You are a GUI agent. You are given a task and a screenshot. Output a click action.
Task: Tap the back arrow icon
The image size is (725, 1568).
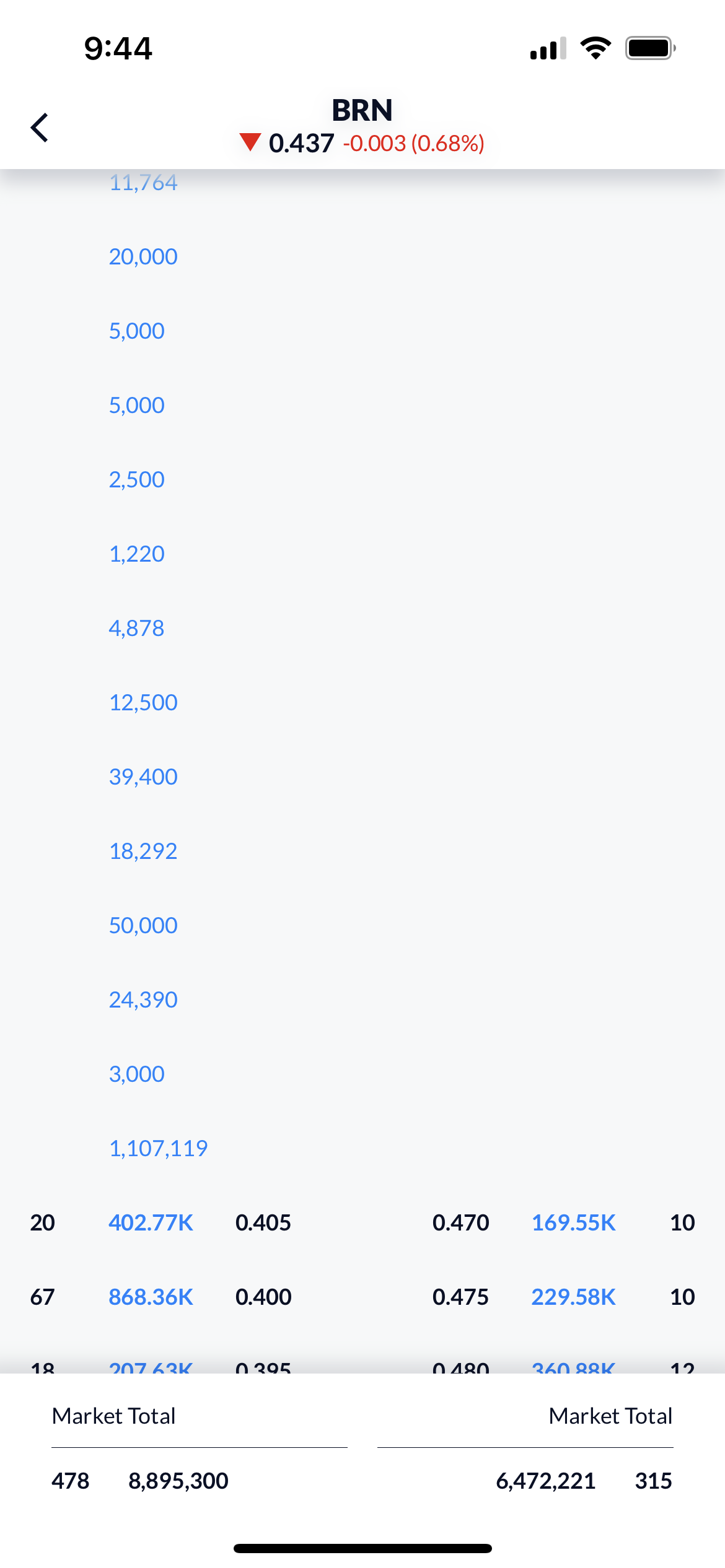(x=40, y=128)
